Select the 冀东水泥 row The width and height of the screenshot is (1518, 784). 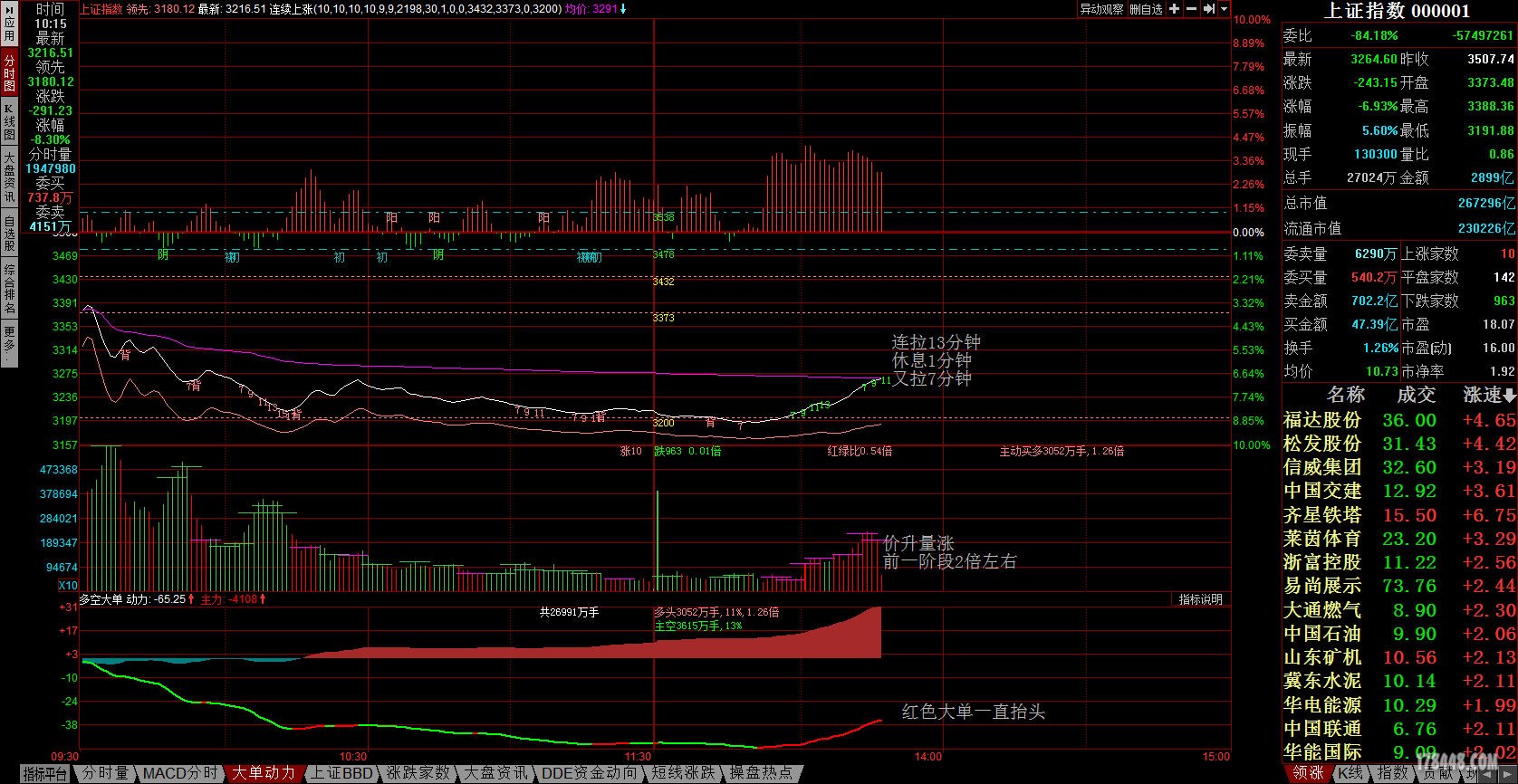pos(1399,681)
